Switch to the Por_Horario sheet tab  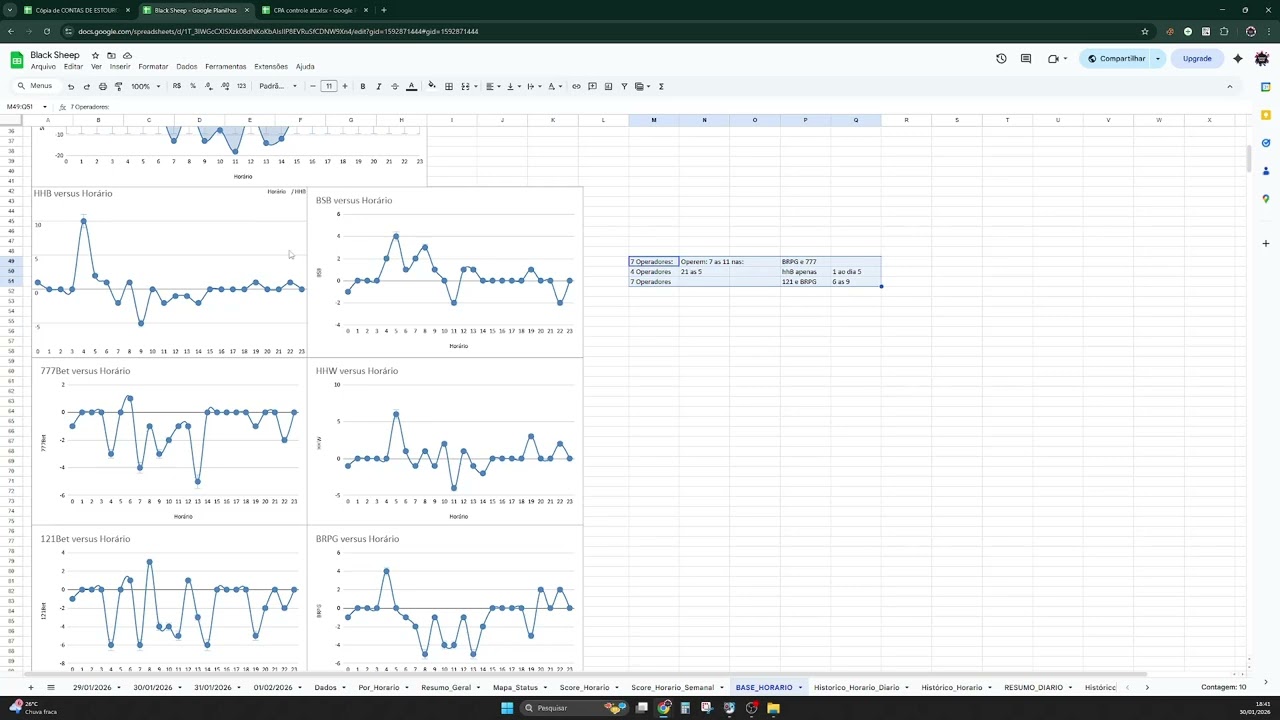pyautogui.click(x=378, y=688)
